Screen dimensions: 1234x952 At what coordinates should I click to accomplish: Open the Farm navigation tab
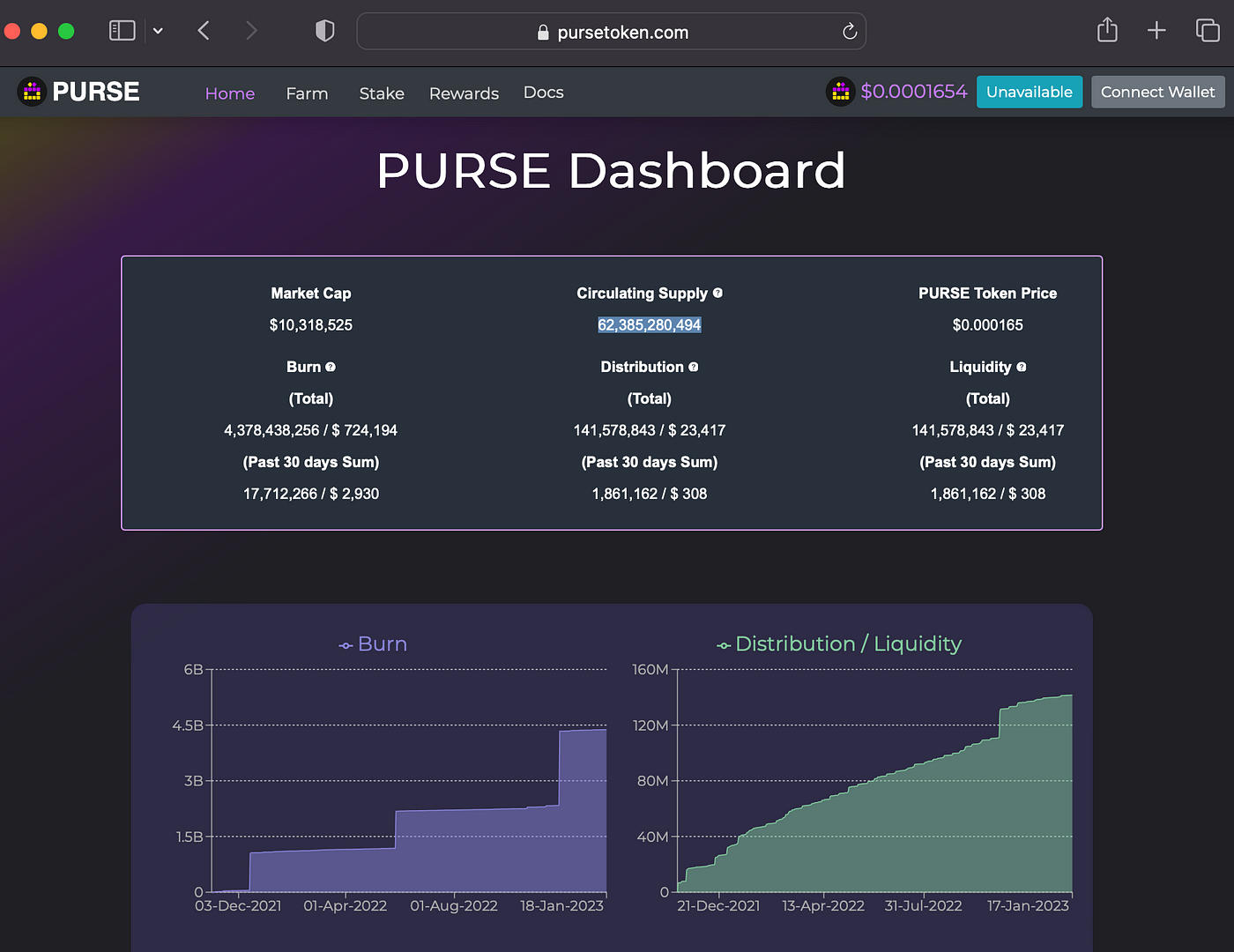coord(307,93)
